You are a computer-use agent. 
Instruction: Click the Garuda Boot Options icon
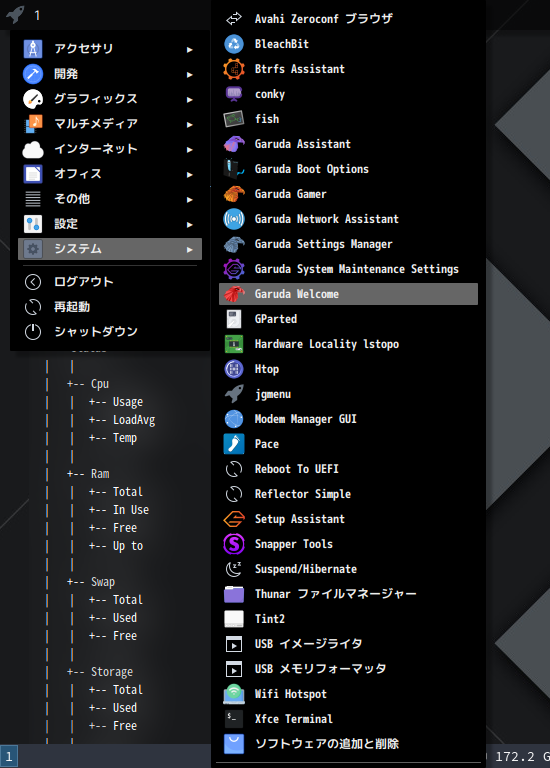[234, 168]
